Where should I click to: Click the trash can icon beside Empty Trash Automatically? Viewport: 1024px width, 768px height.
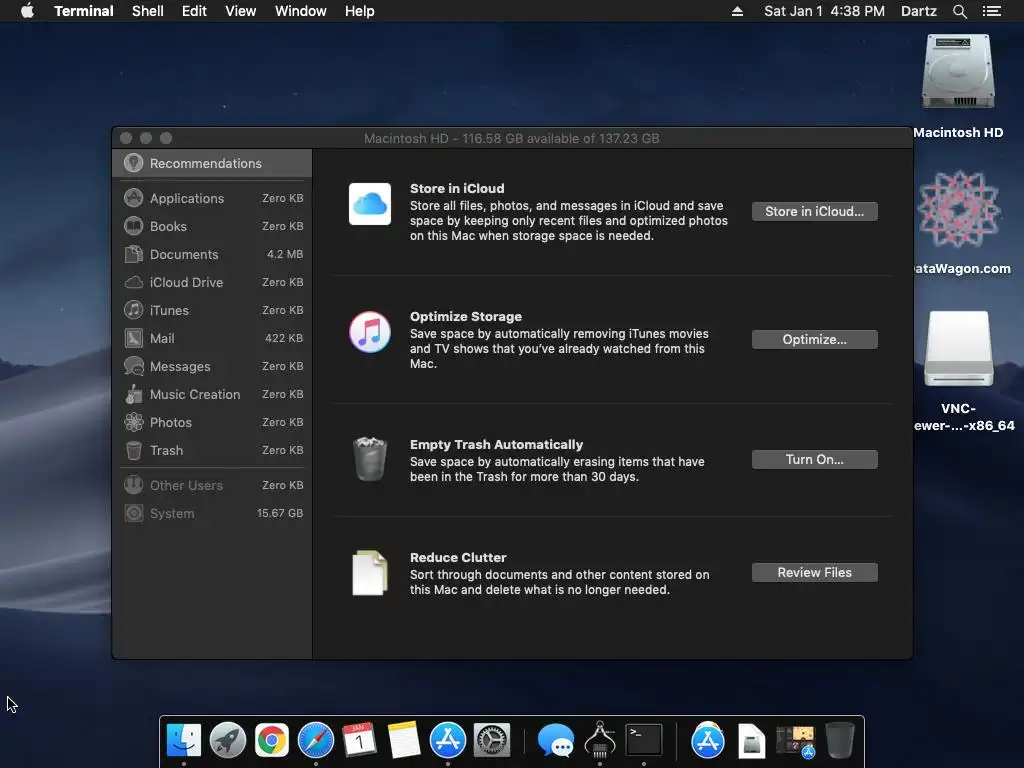click(370, 459)
